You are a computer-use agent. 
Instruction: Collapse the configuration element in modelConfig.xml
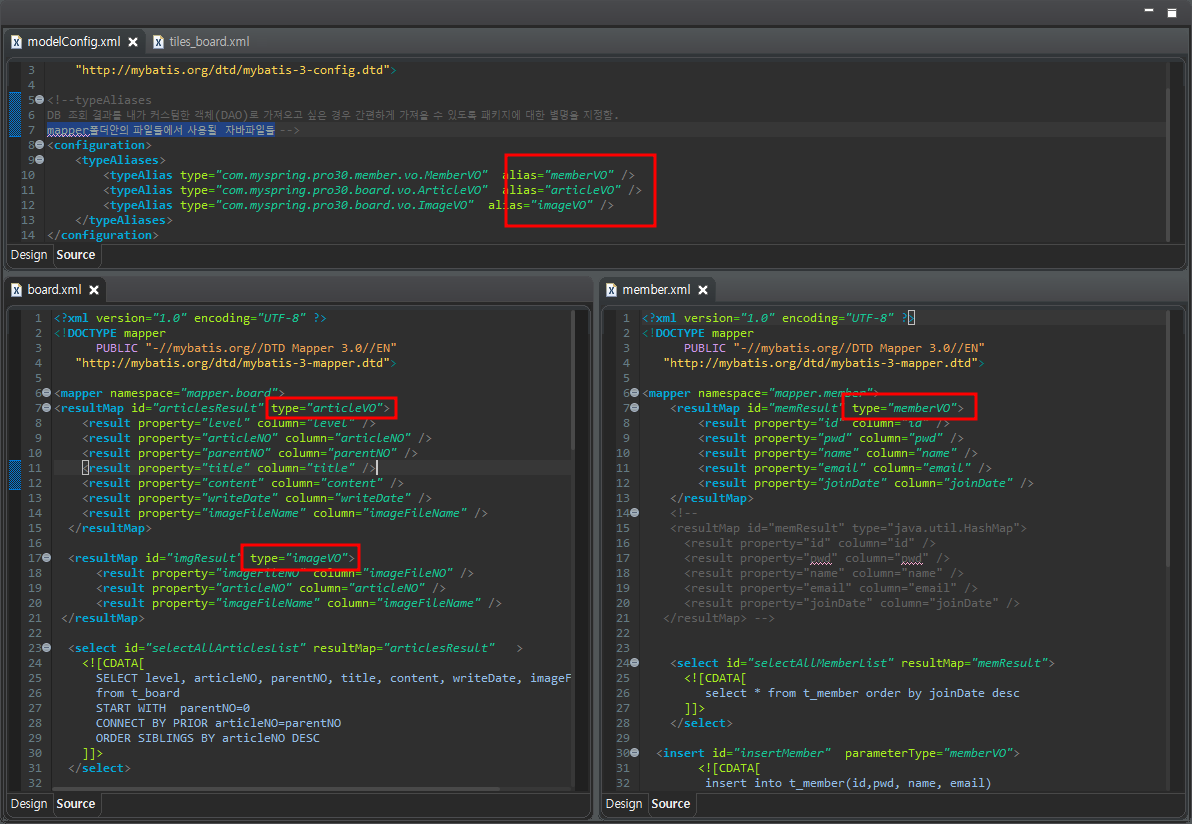(x=40, y=144)
